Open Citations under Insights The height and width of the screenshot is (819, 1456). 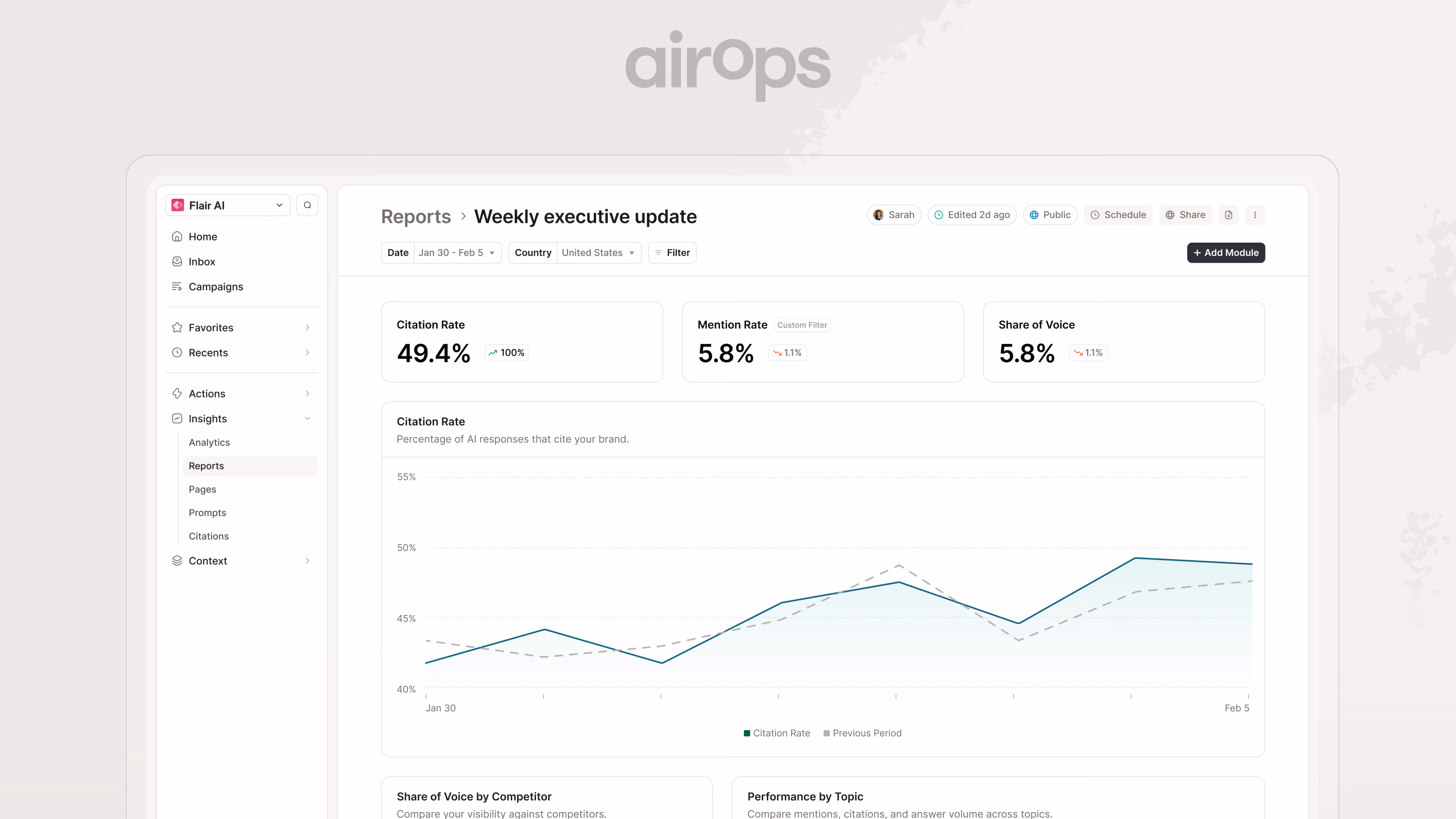point(250,537)
